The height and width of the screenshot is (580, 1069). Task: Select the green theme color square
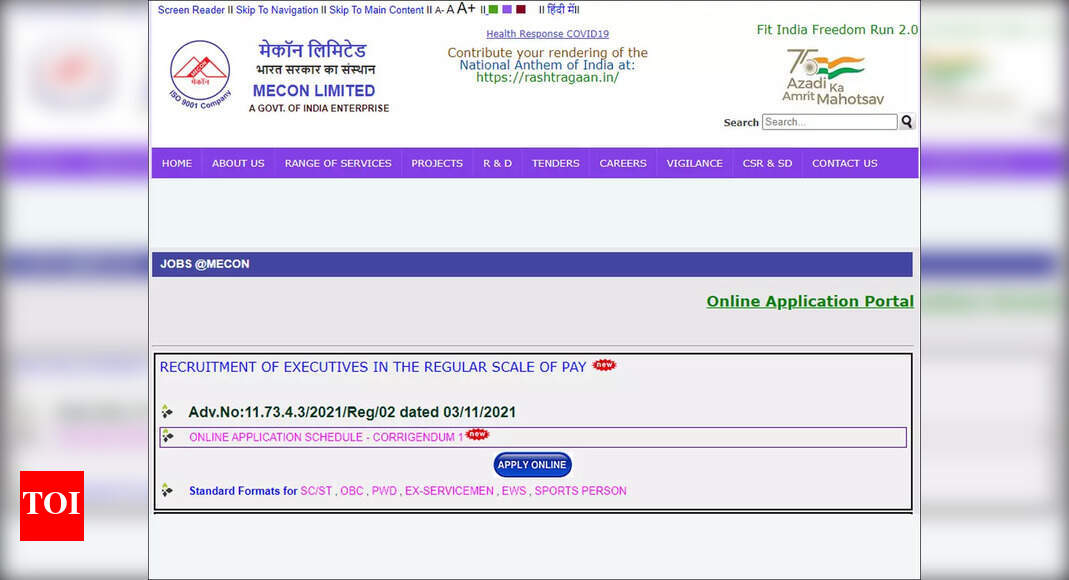click(x=493, y=9)
